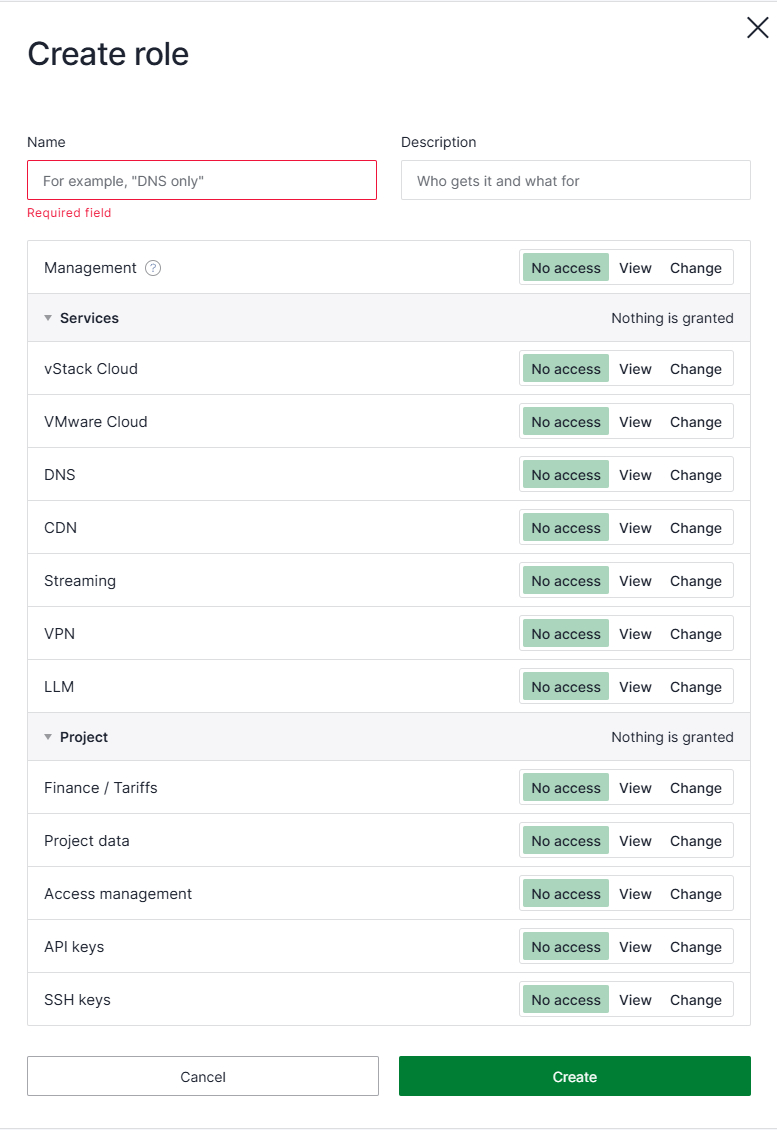This screenshot has width=777, height=1130.
Task: Click the Services section header label
Action: 89,318
